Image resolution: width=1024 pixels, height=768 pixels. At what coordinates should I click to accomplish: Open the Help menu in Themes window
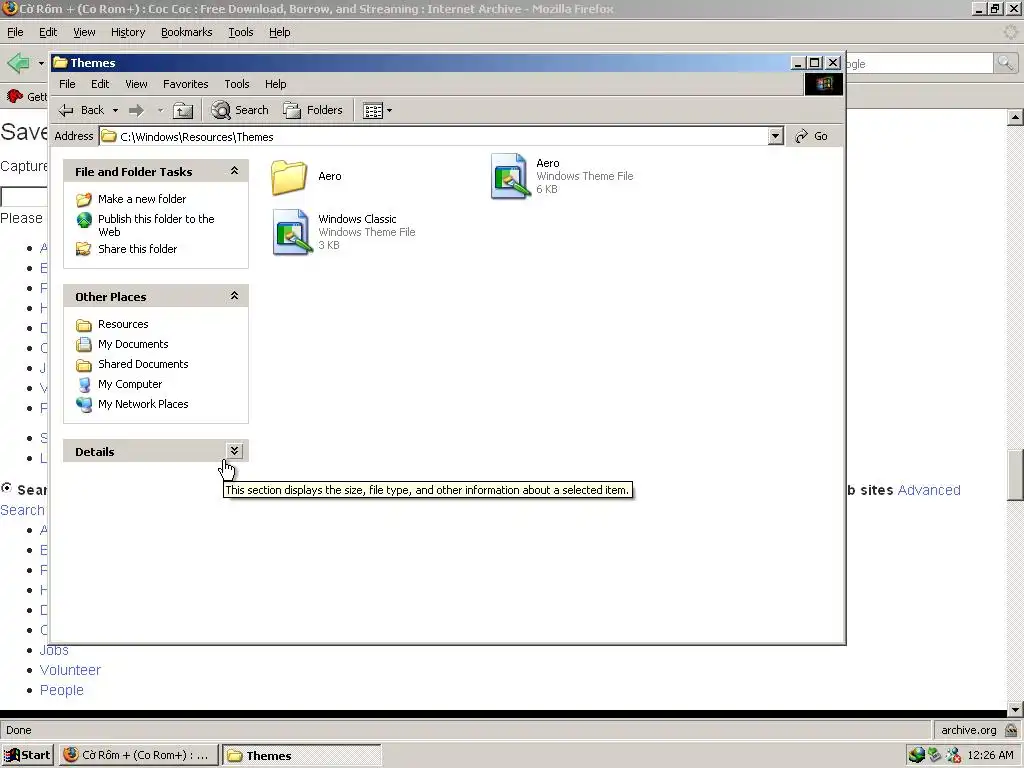pyautogui.click(x=275, y=84)
